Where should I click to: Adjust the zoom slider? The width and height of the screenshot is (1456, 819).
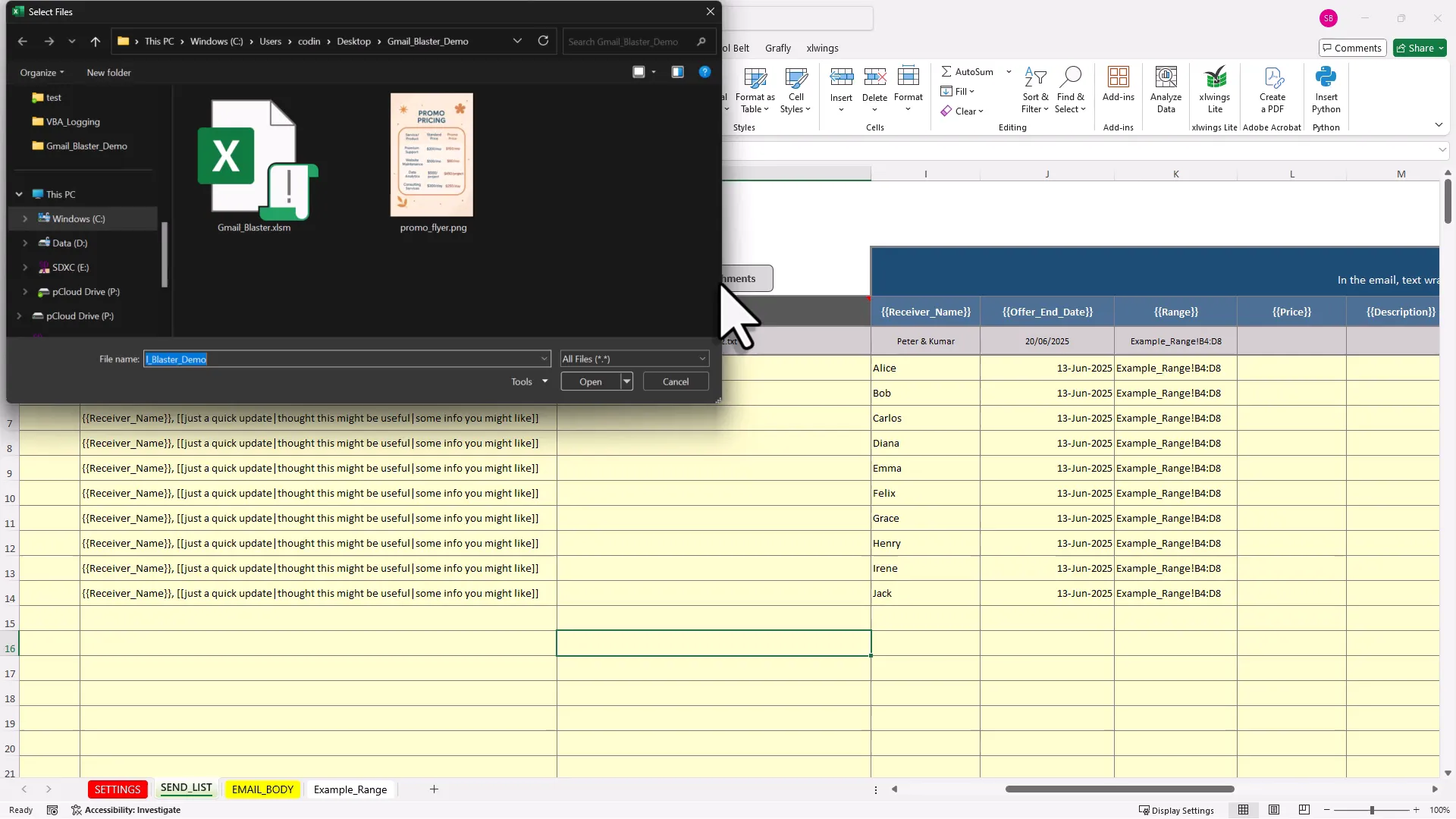(1373, 810)
